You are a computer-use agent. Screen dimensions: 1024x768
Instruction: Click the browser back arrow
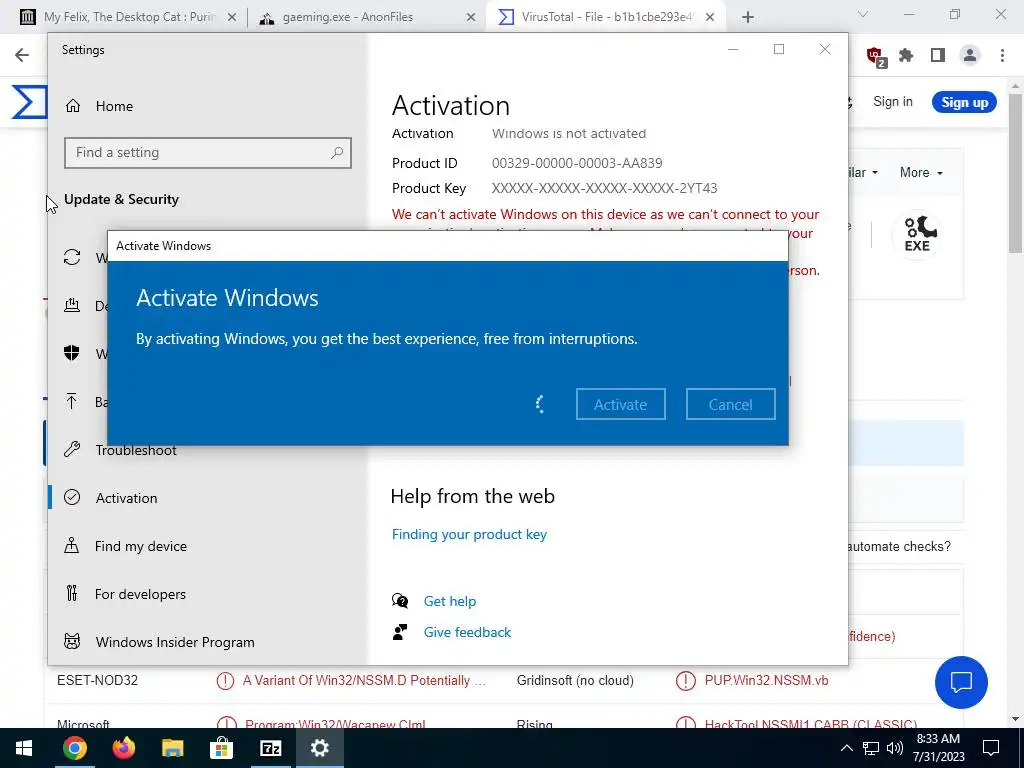point(22,55)
